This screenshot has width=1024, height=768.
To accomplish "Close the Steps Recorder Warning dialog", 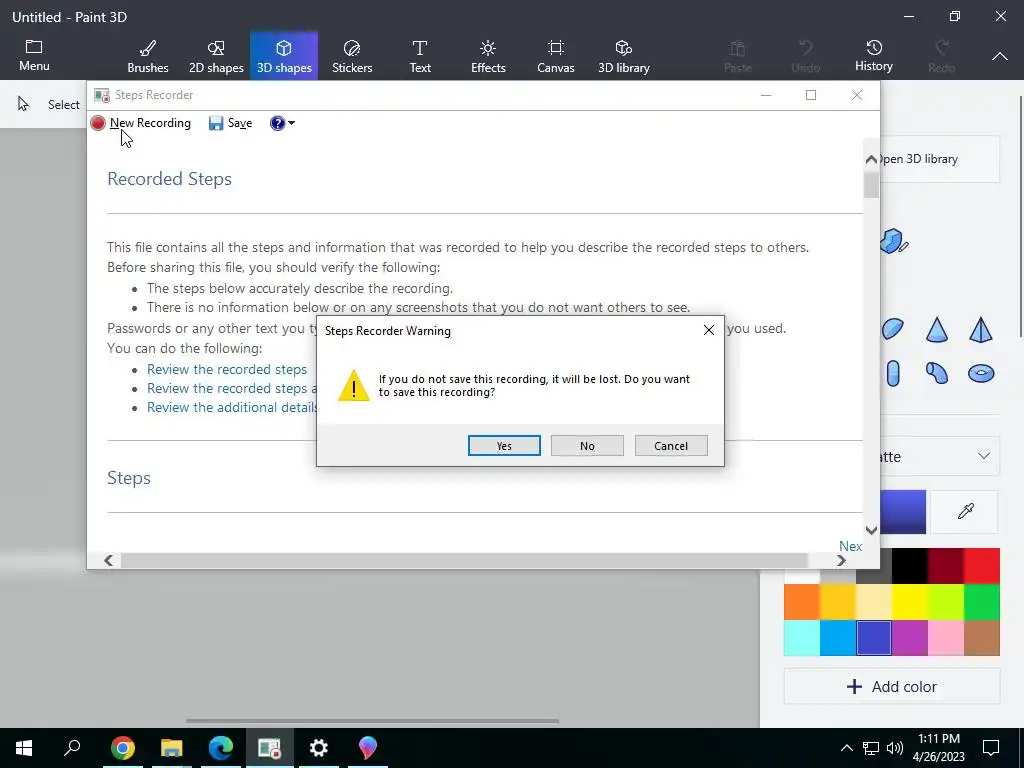I will (x=709, y=330).
